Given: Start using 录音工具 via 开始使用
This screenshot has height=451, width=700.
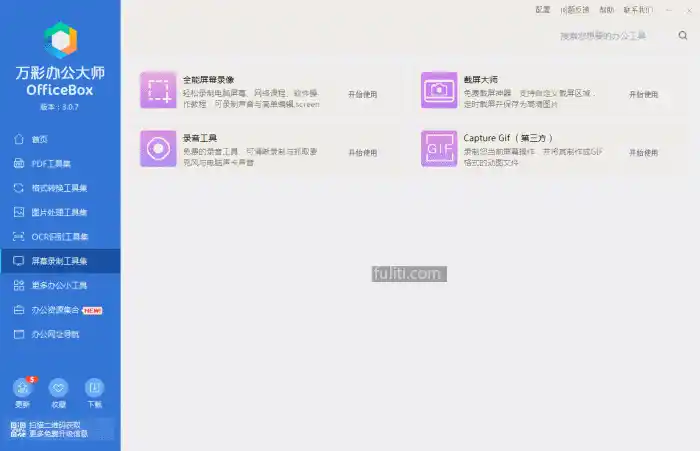Looking at the screenshot, I should click(362, 153).
